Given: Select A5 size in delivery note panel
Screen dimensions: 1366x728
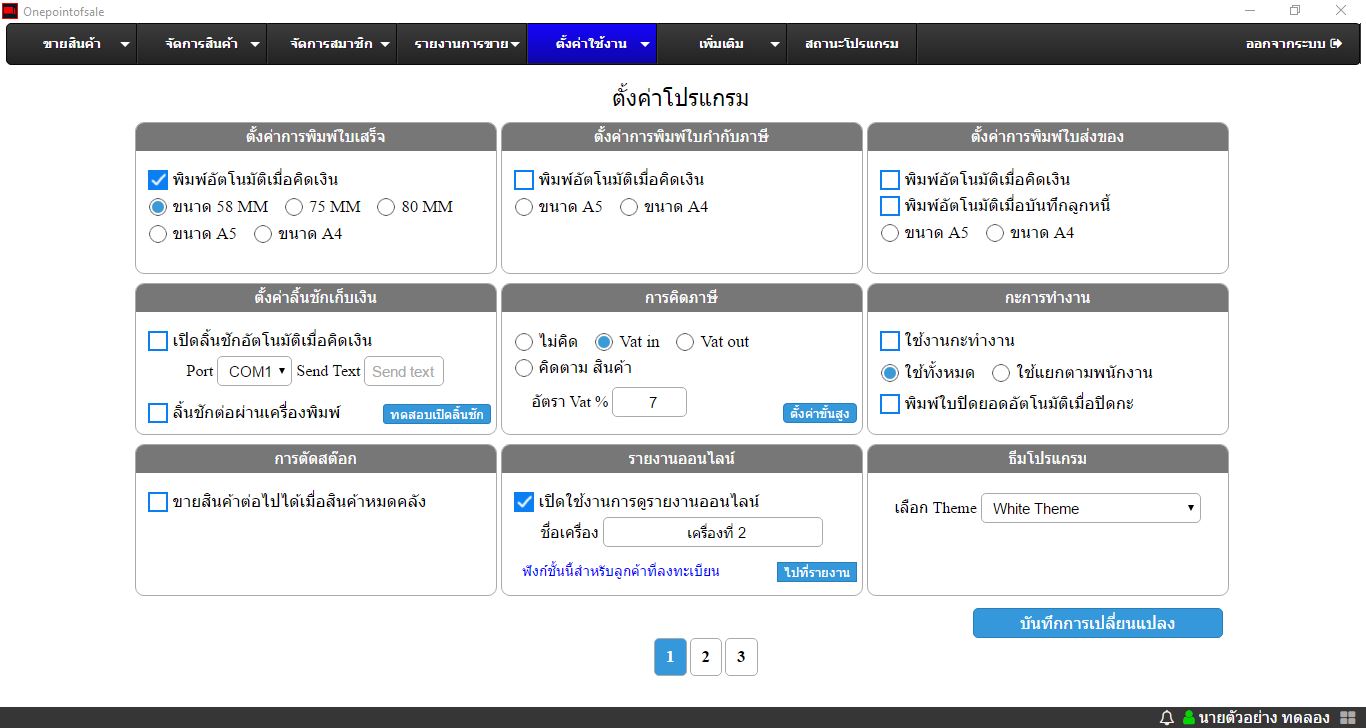Looking at the screenshot, I should tap(890, 233).
